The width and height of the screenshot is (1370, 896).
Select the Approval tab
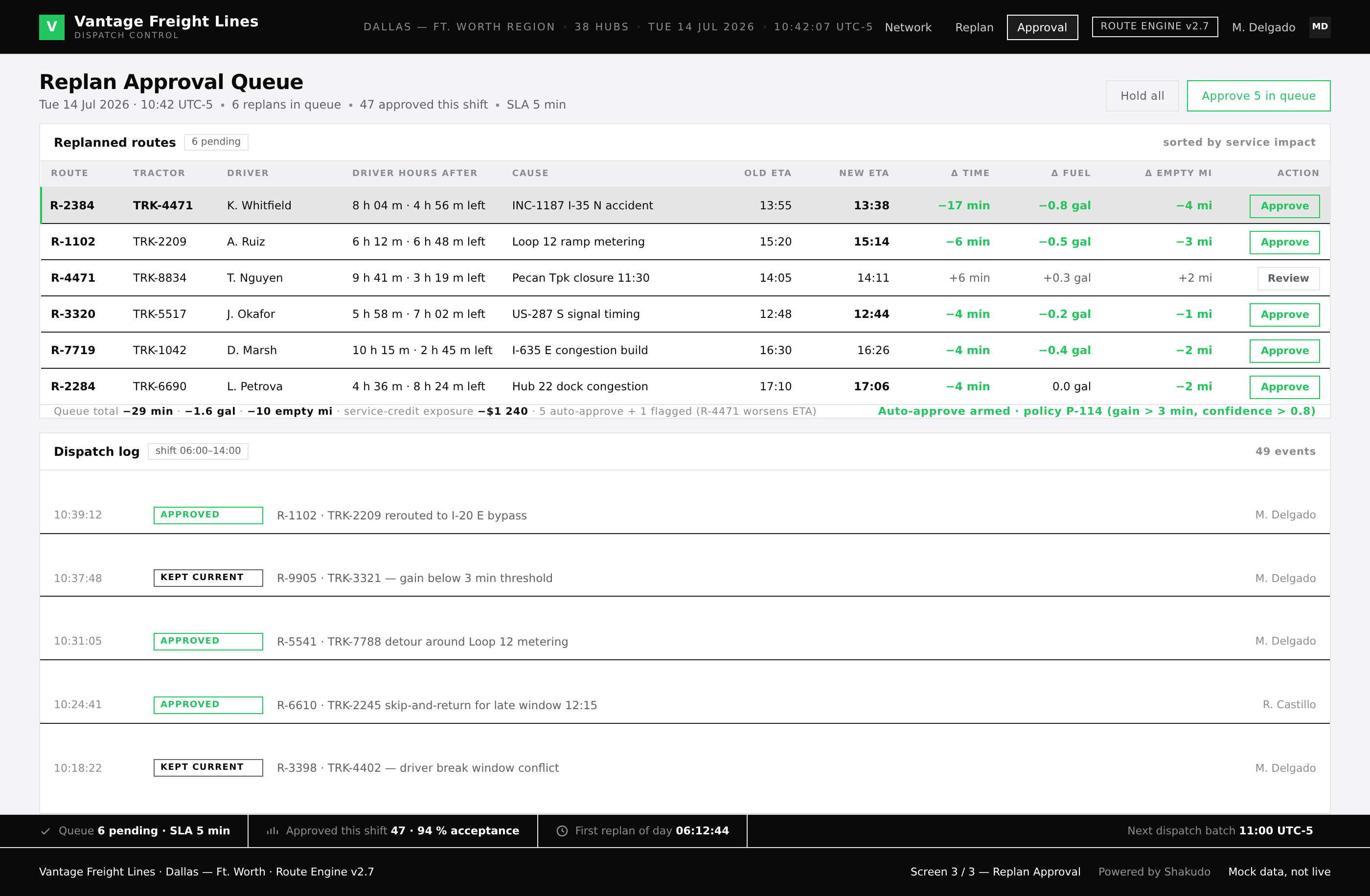click(1042, 27)
